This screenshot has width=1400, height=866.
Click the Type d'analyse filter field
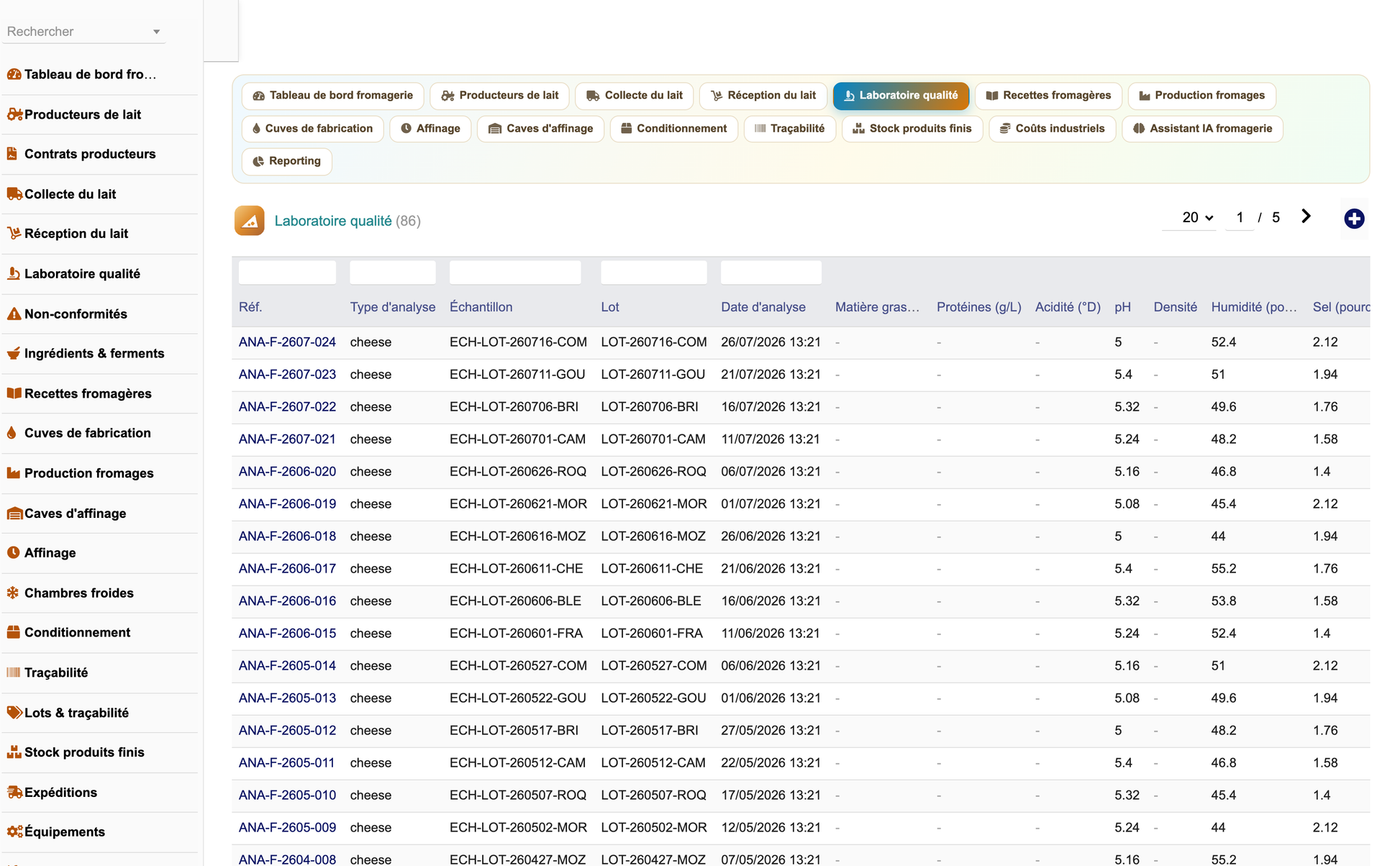point(393,273)
